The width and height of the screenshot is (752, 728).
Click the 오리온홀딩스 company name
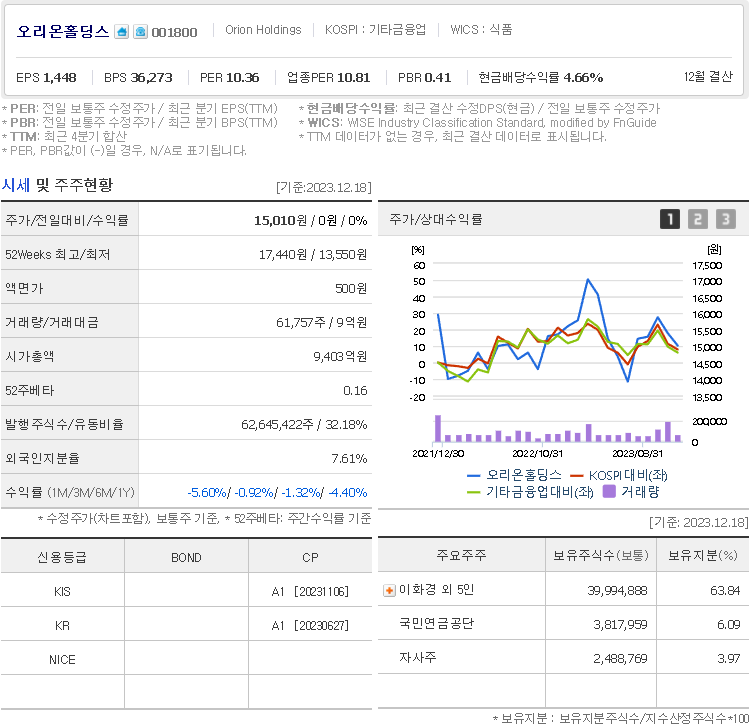click(63, 32)
